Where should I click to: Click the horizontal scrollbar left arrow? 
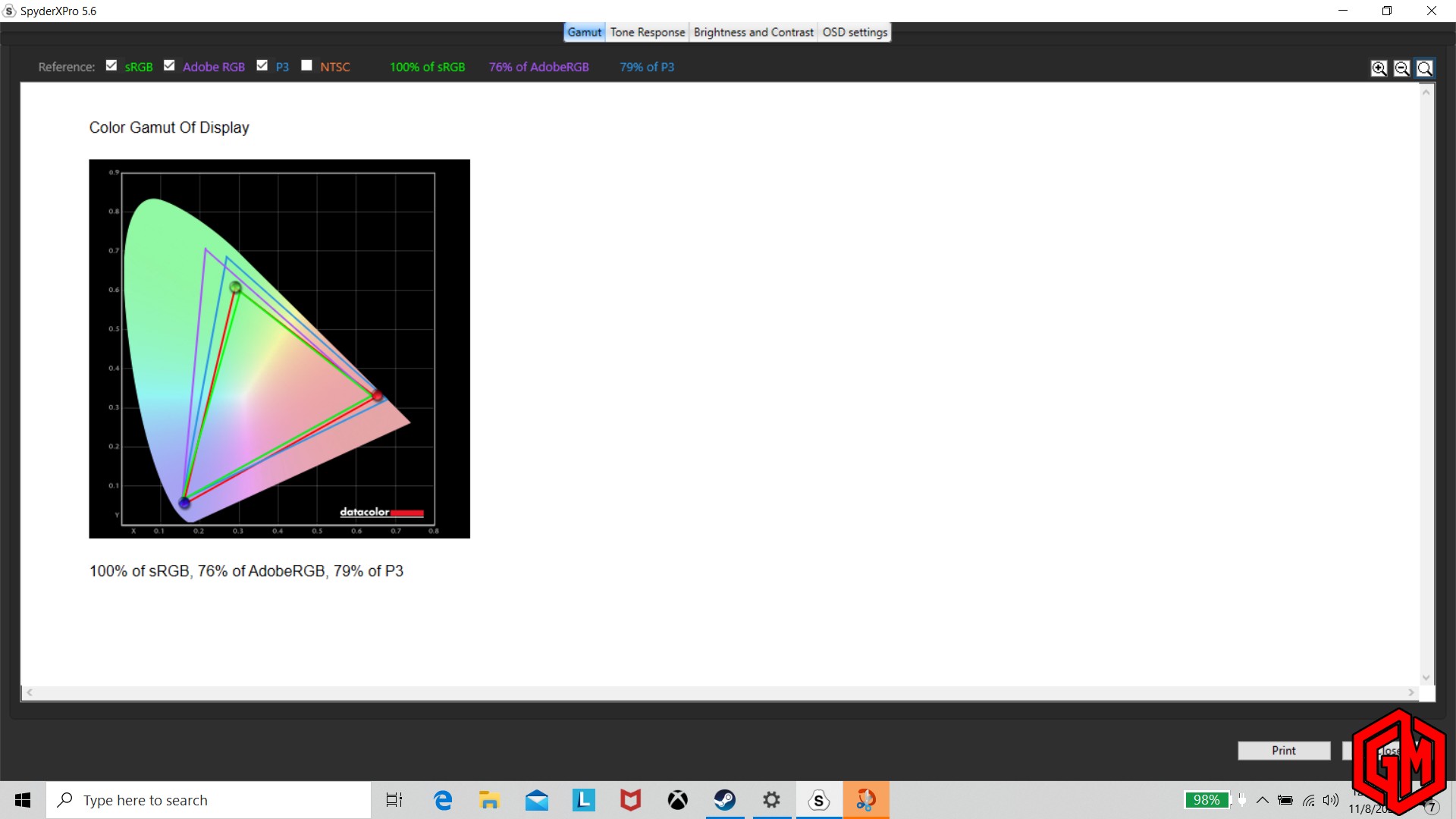(x=30, y=692)
